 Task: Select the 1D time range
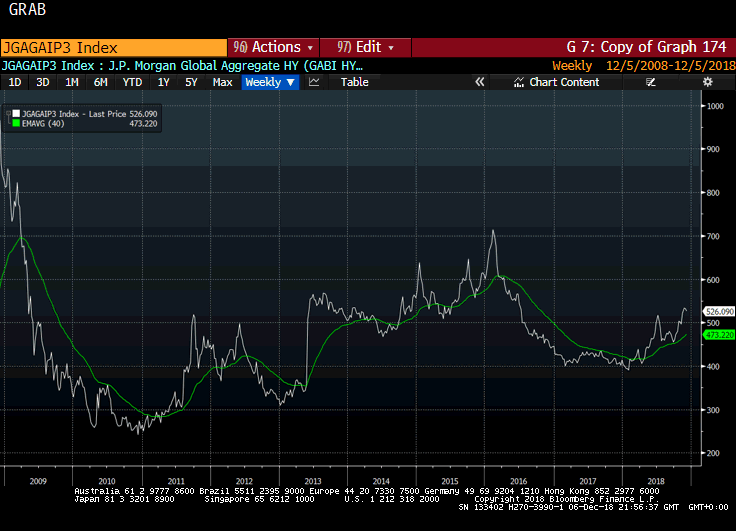click(x=15, y=82)
